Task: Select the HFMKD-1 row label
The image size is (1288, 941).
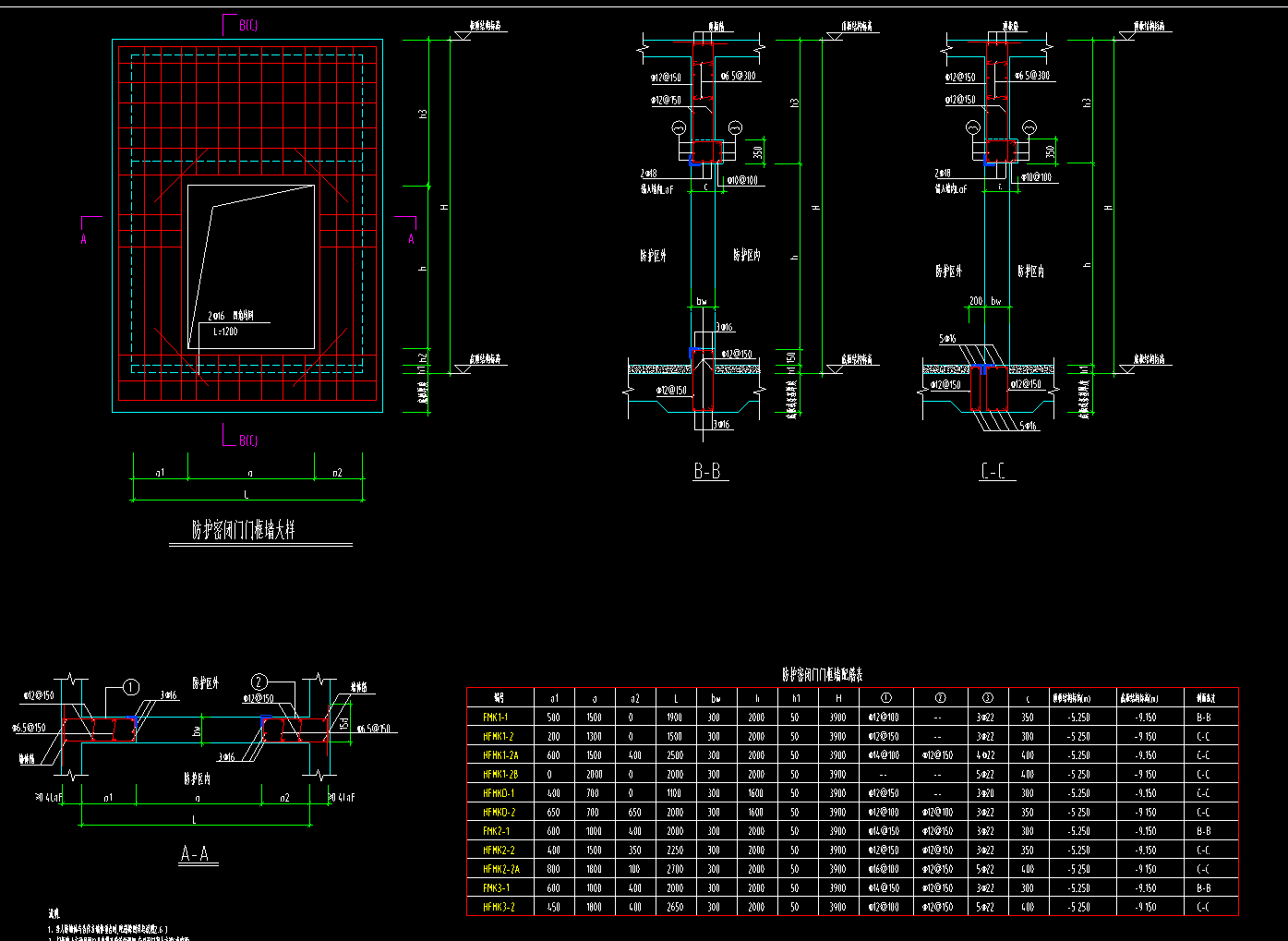Action: (499, 793)
